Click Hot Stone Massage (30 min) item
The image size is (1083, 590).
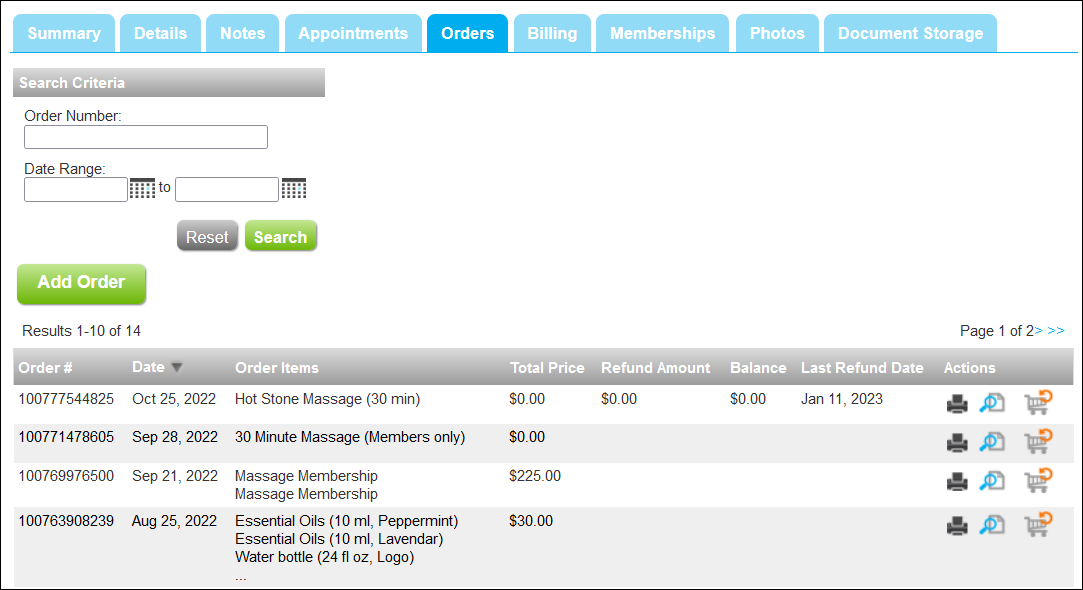(x=327, y=399)
